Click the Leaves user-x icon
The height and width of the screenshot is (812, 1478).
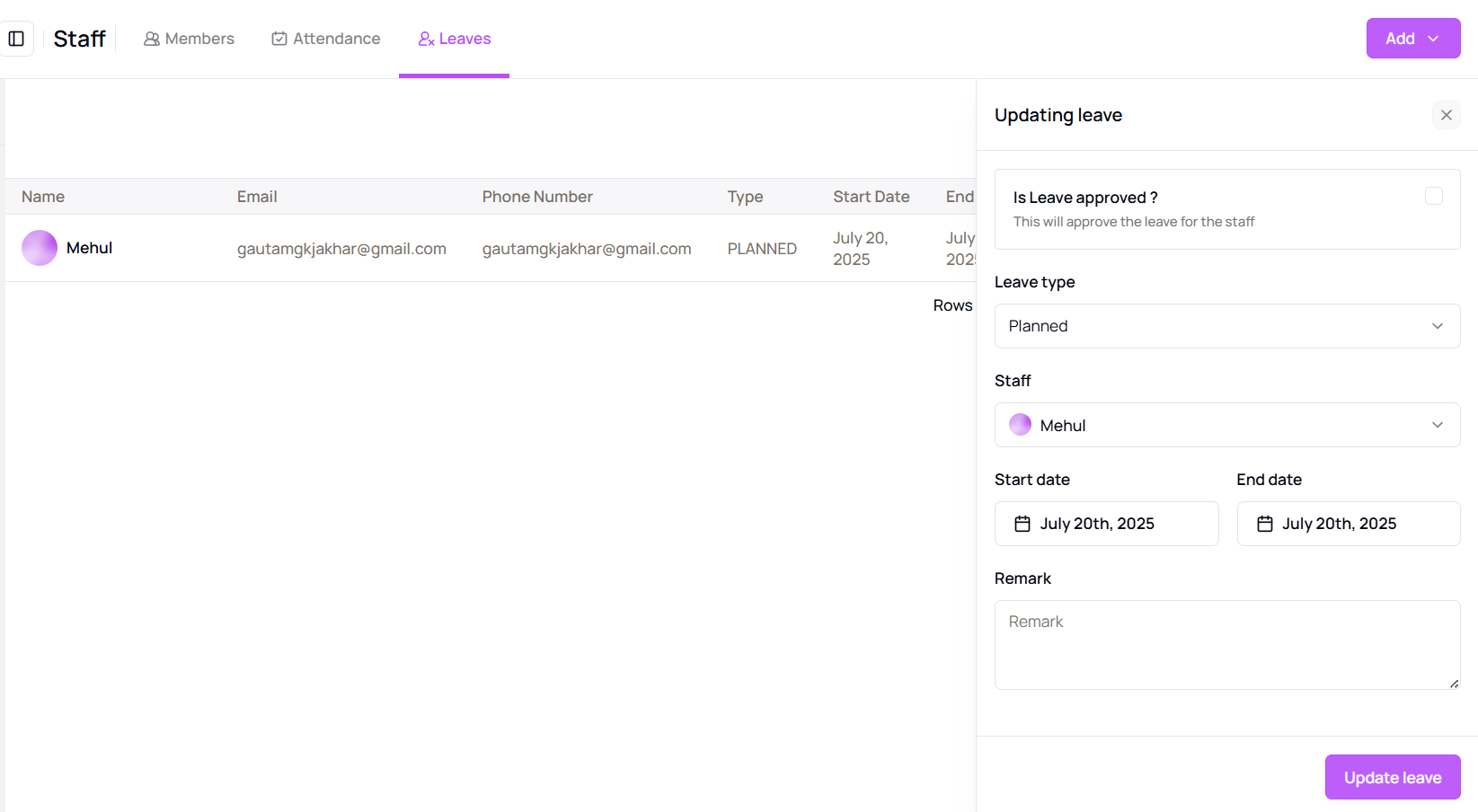coord(426,39)
